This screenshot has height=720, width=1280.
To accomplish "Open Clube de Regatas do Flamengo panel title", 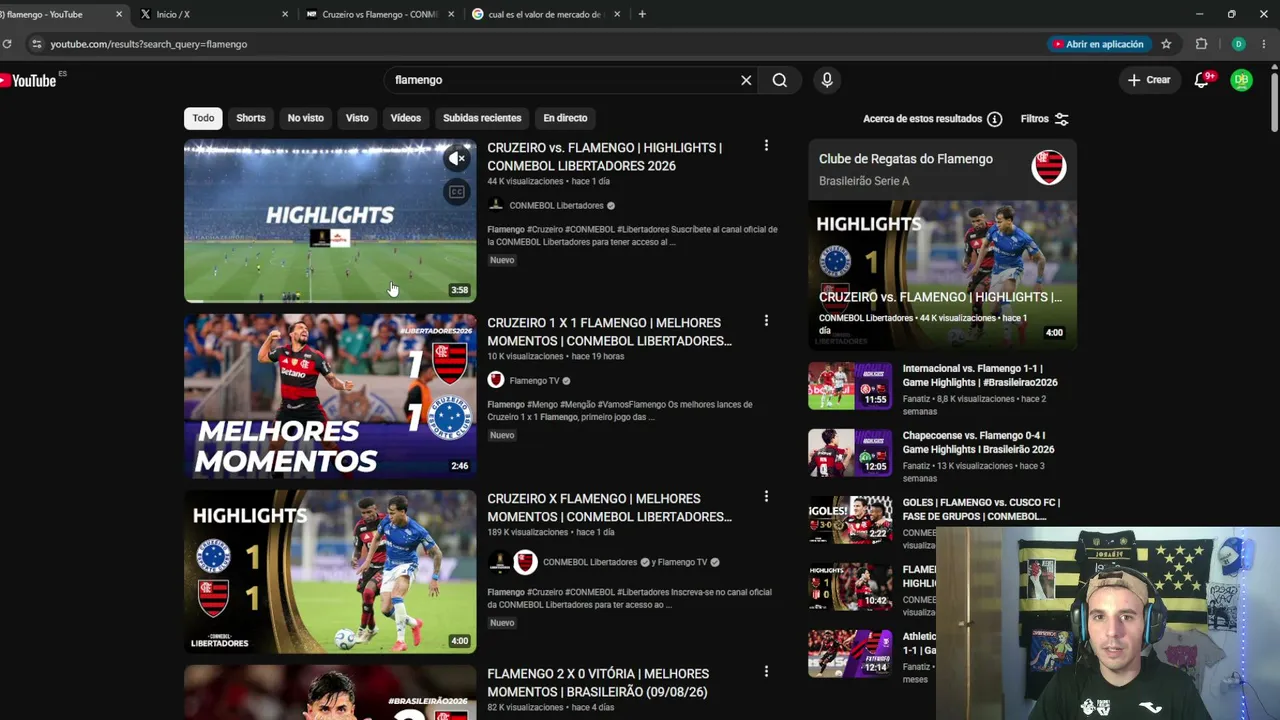I will (906, 159).
